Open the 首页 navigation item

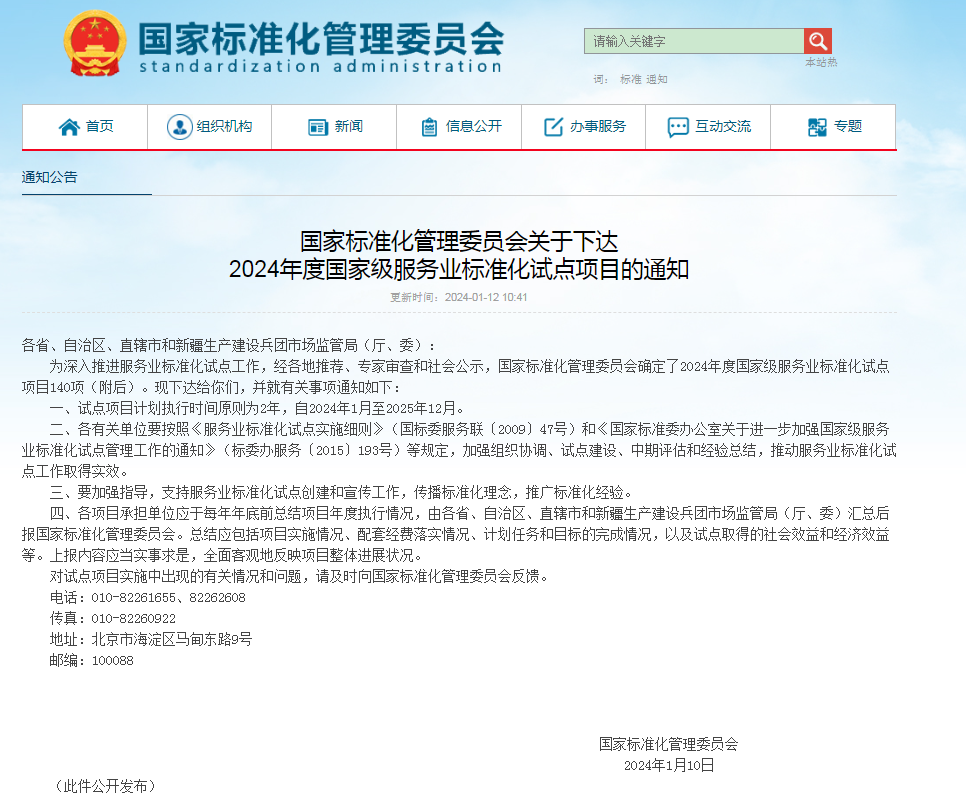coord(85,127)
